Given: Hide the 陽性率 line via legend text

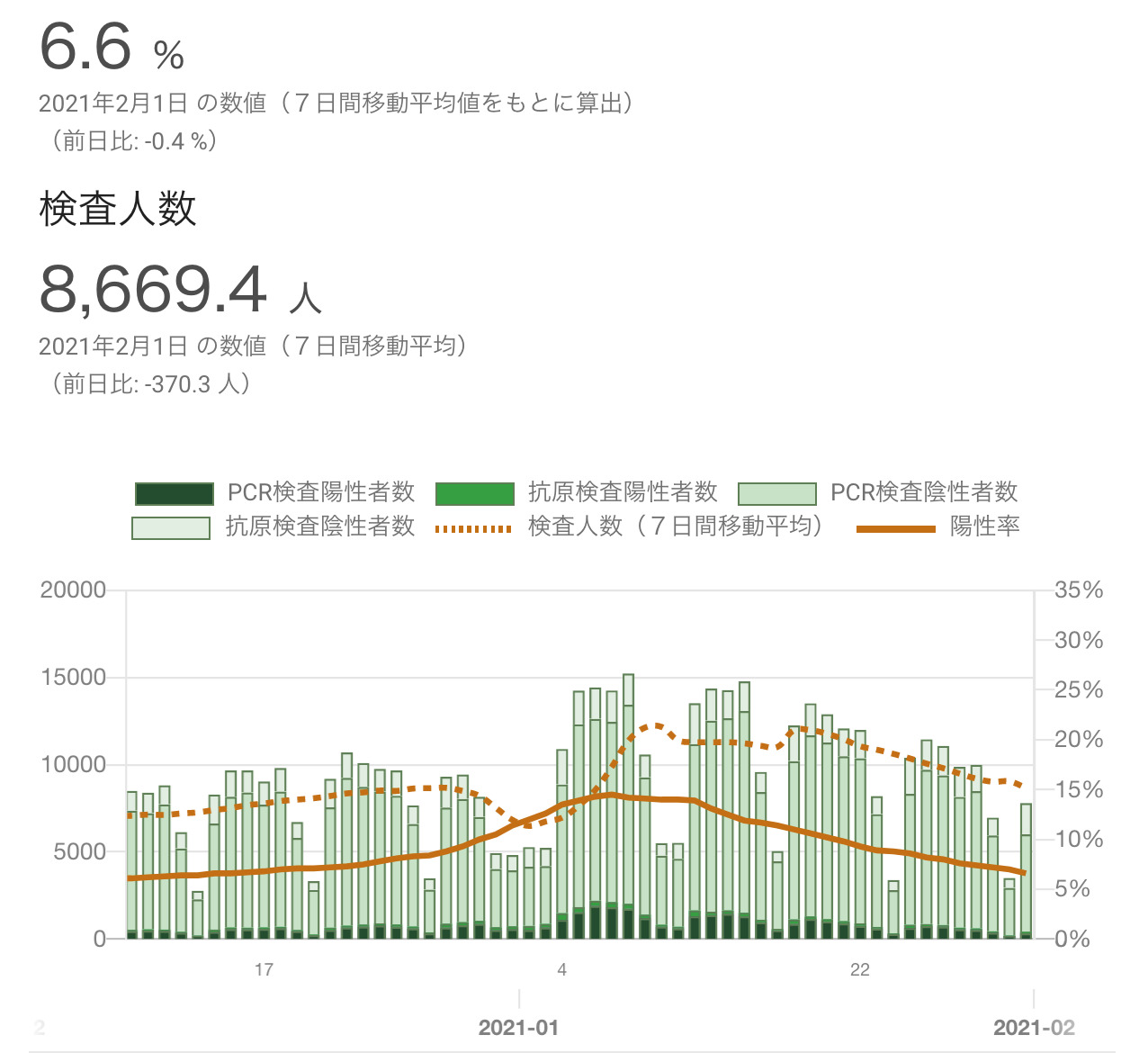Looking at the screenshot, I should coord(984,526).
